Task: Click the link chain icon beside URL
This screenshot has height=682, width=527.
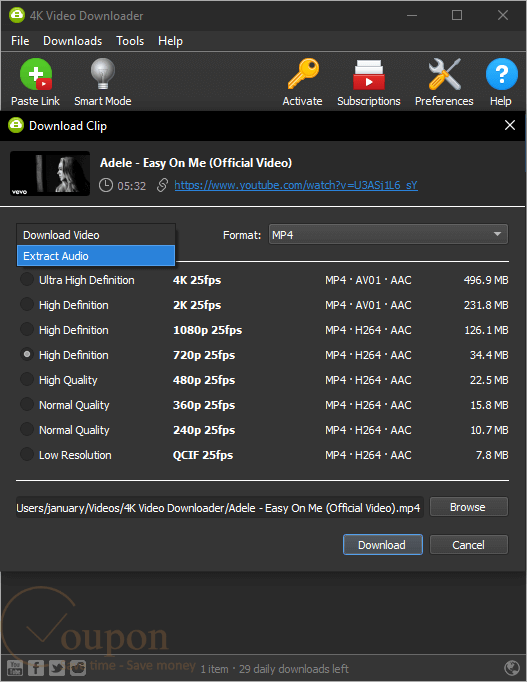Action: [162, 185]
